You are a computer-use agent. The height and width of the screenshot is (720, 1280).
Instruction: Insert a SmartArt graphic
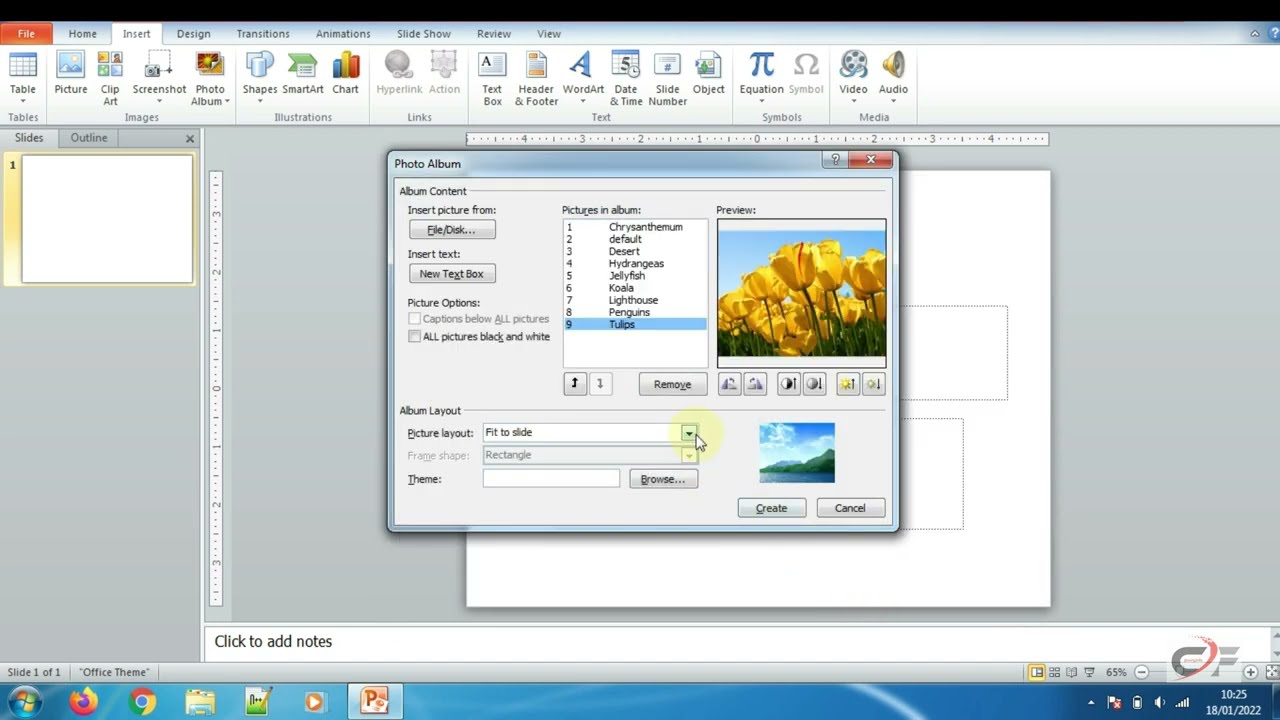[x=303, y=75]
